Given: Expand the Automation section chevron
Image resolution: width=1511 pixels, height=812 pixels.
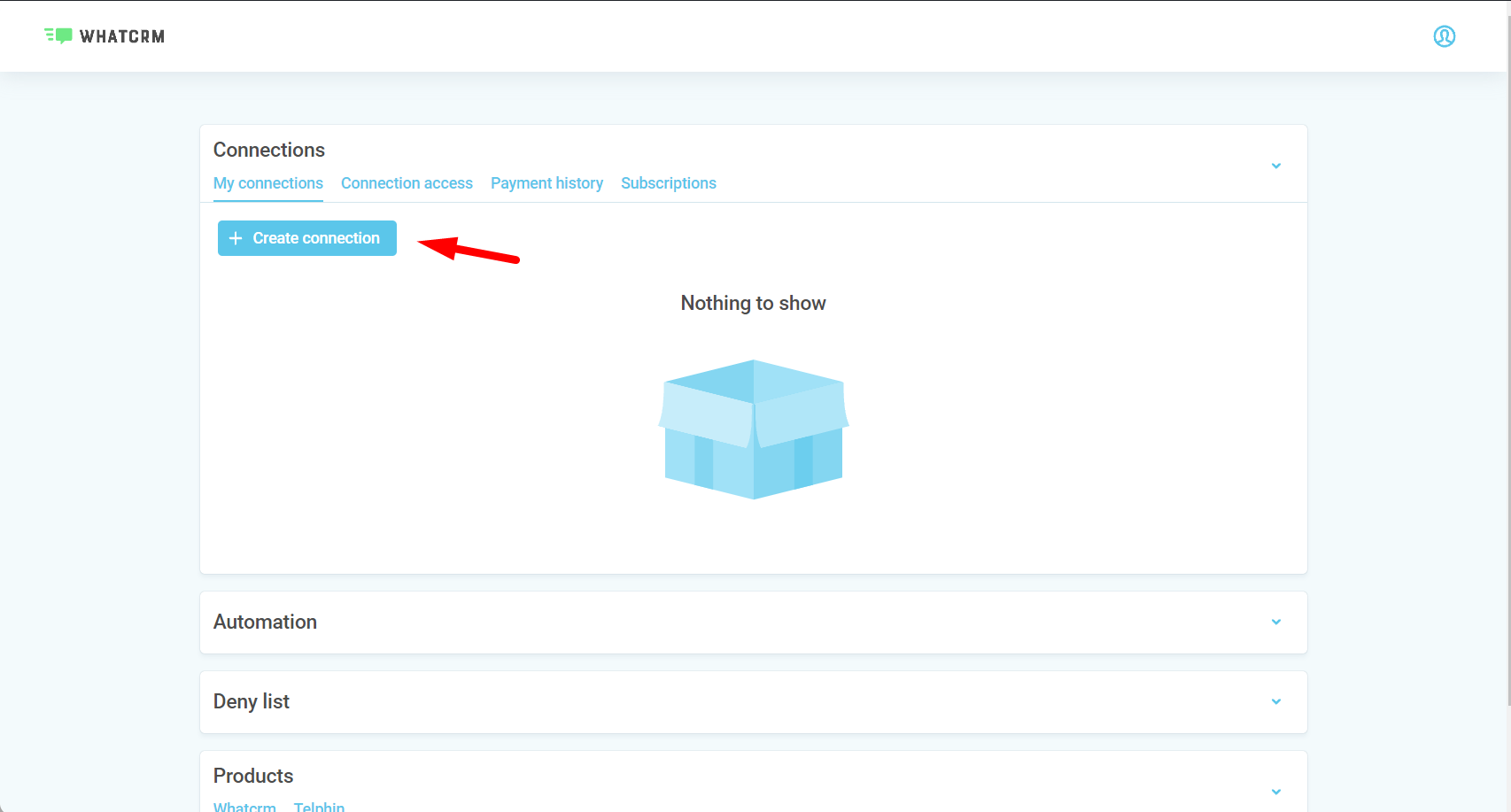Looking at the screenshot, I should click(x=1275, y=622).
